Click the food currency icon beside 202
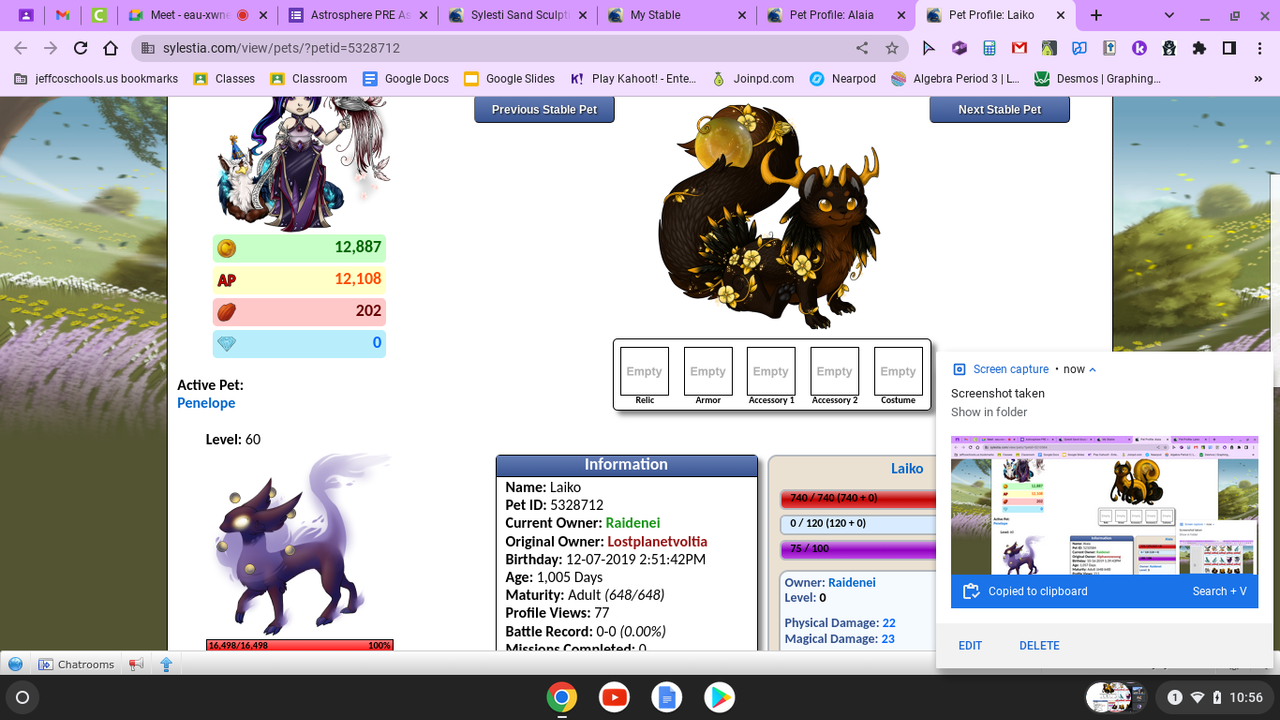 click(226, 311)
